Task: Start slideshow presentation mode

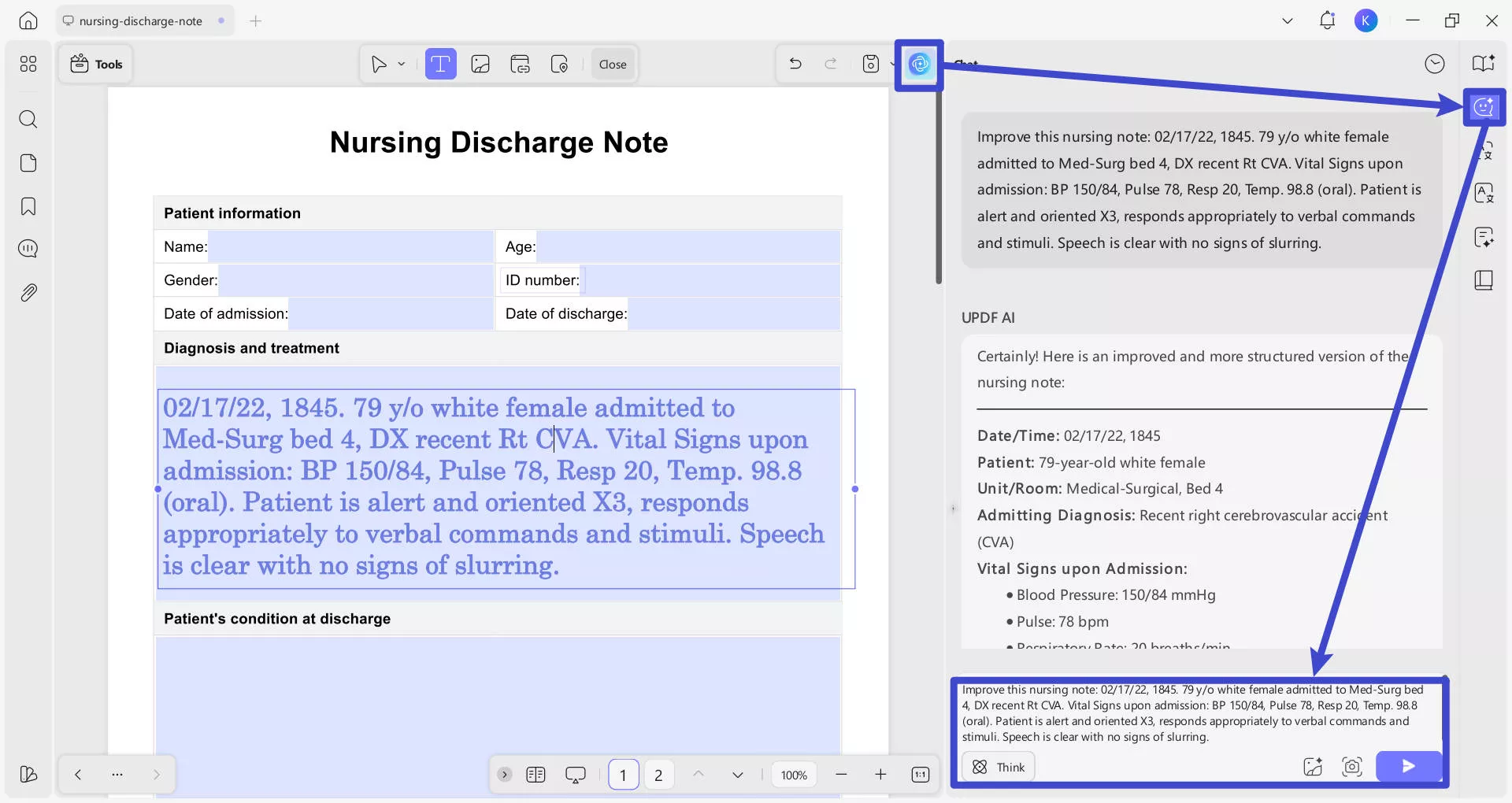Action: pyautogui.click(x=576, y=775)
